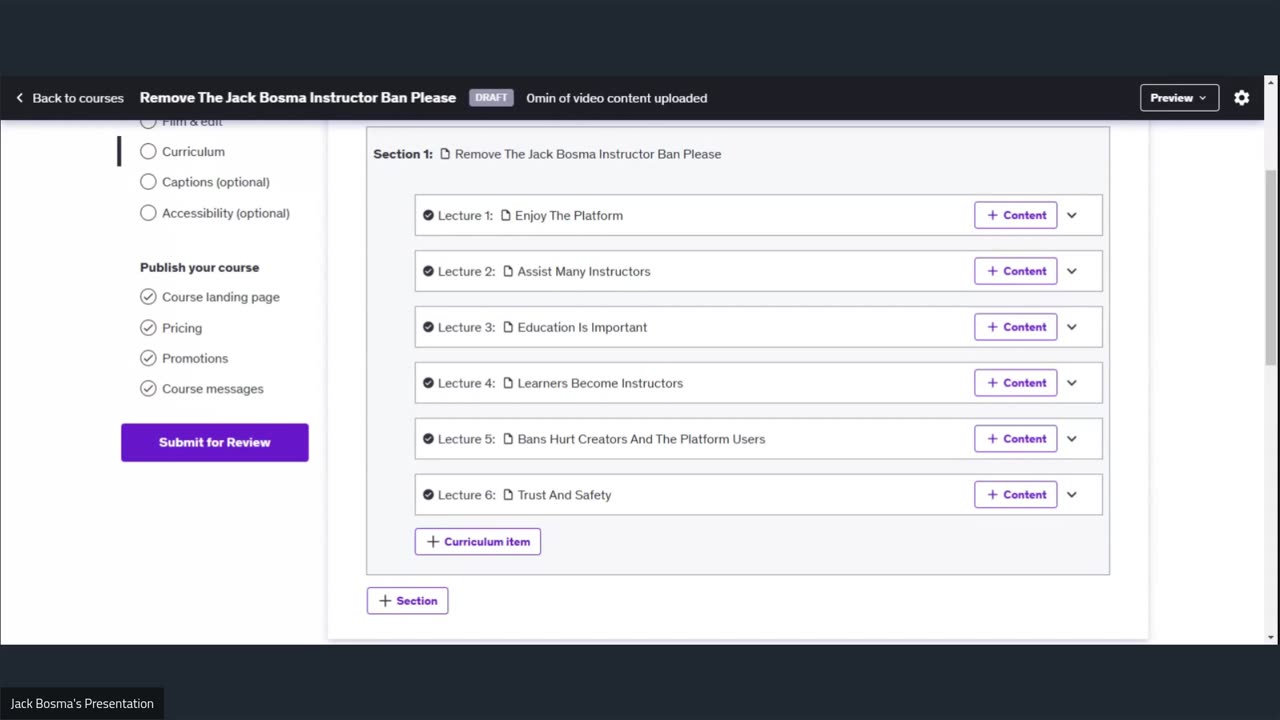
Task: Click the document icon in the Section 1 title
Action: pyautogui.click(x=445, y=154)
